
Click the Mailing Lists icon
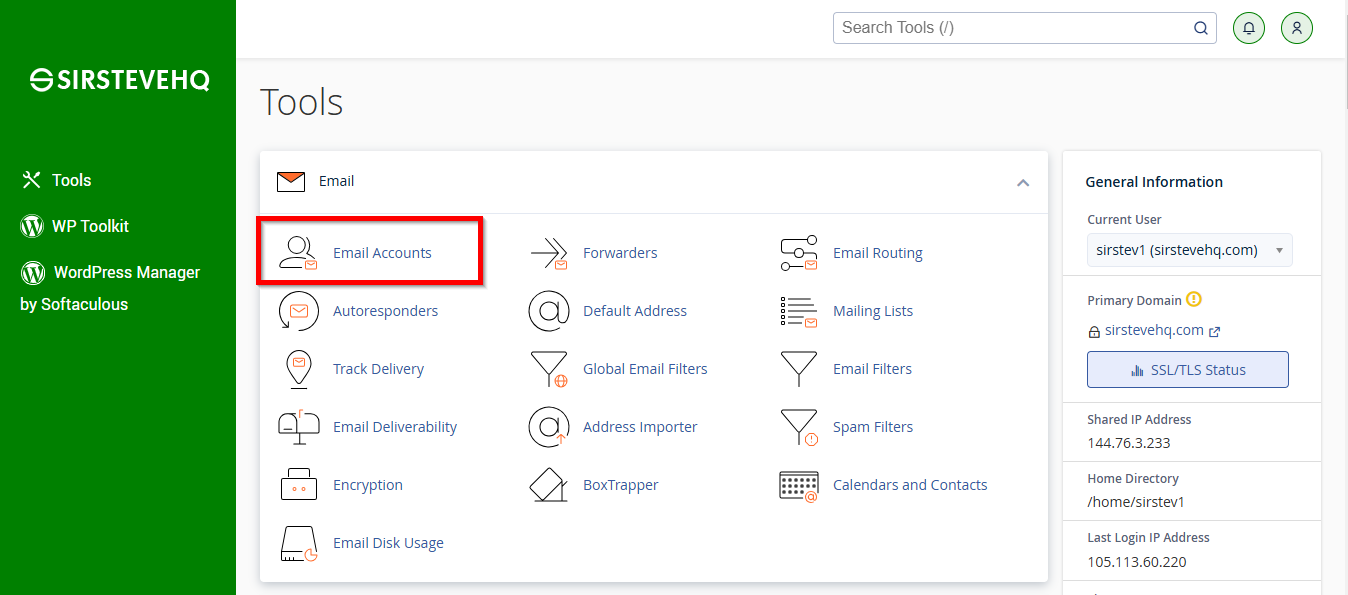[798, 311]
